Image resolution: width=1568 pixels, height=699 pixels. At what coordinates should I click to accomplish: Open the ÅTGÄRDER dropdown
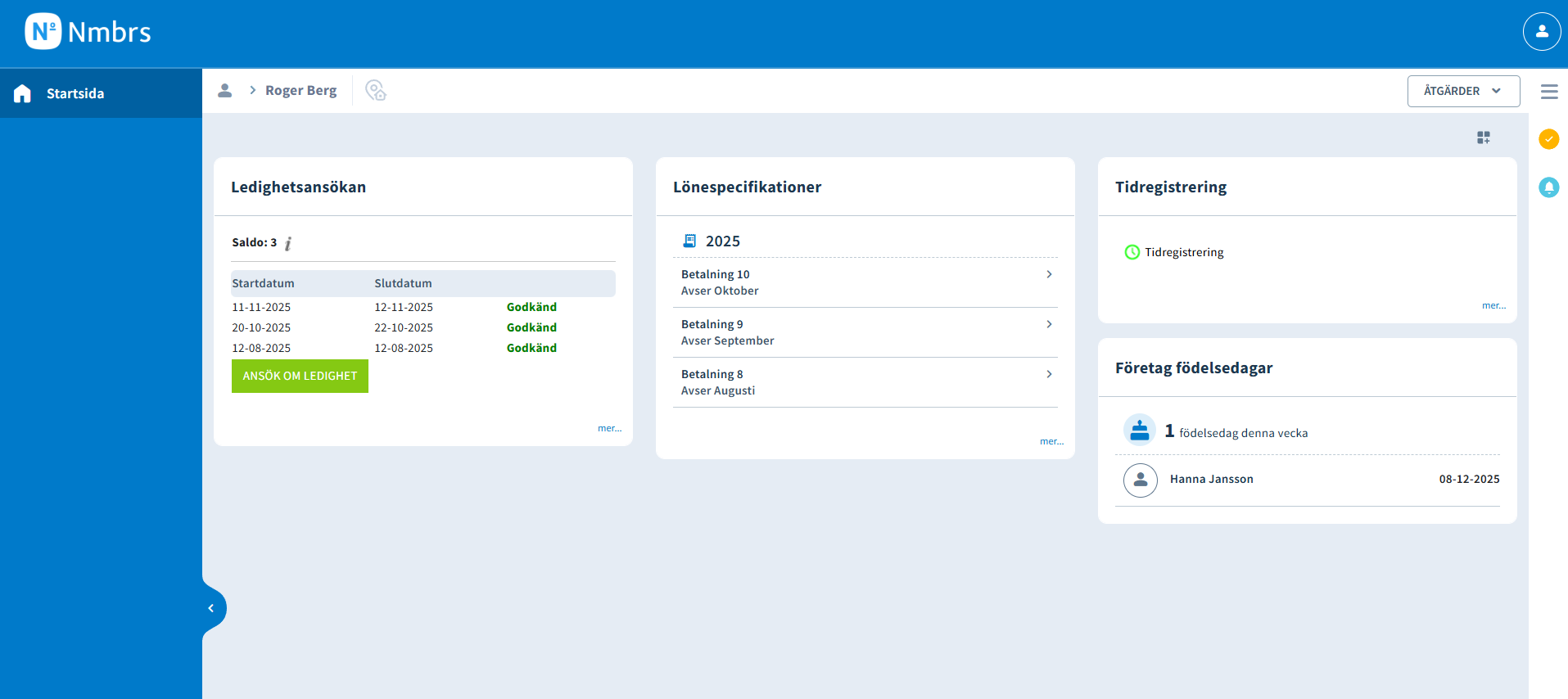click(1462, 91)
